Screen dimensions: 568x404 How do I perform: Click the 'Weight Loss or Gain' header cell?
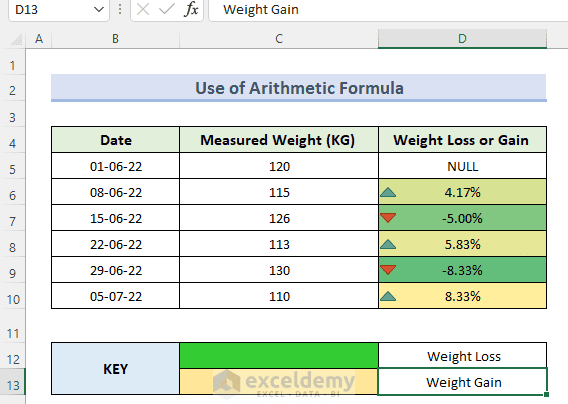click(x=462, y=140)
